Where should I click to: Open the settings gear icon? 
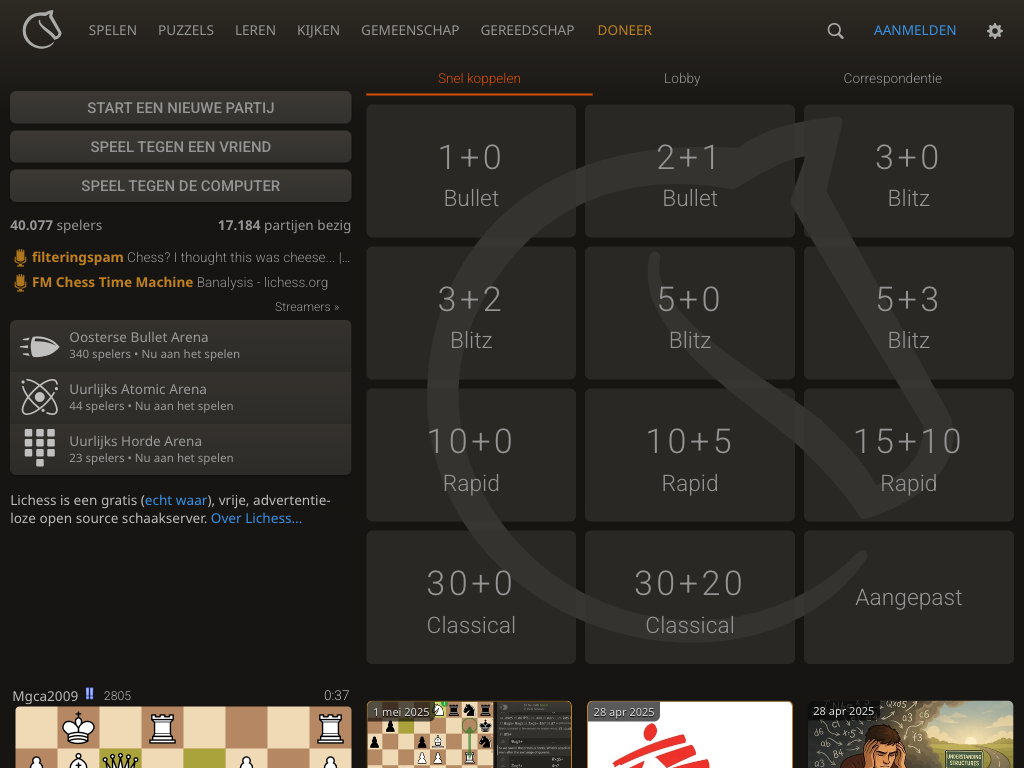click(x=994, y=31)
